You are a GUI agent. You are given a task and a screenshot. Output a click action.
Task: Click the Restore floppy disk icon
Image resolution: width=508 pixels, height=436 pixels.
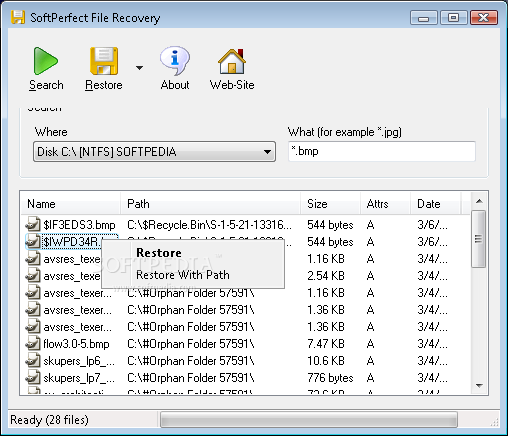pyautogui.click(x=104, y=61)
